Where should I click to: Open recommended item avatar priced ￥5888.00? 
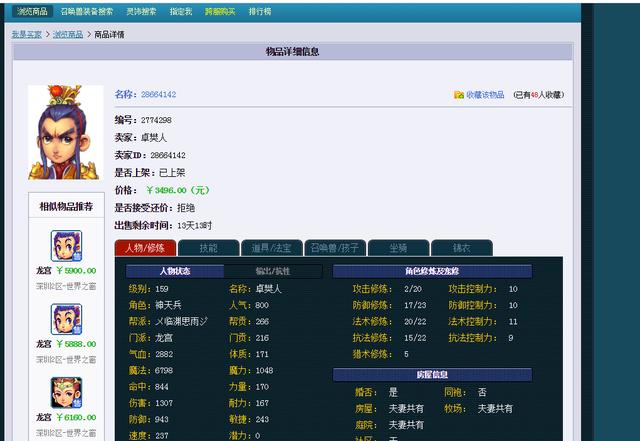pyautogui.click(x=66, y=319)
